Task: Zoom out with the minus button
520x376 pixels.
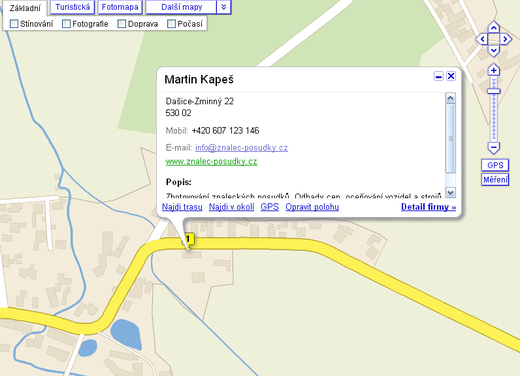Action: (x=494, y=147)
